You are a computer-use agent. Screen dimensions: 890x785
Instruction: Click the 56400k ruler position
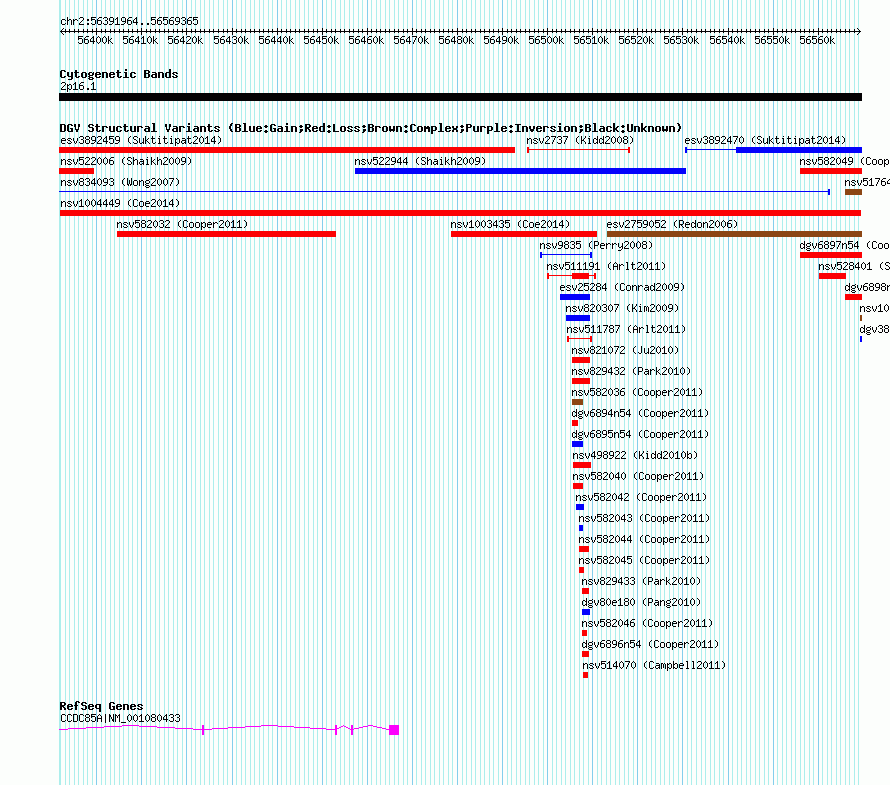95,40
